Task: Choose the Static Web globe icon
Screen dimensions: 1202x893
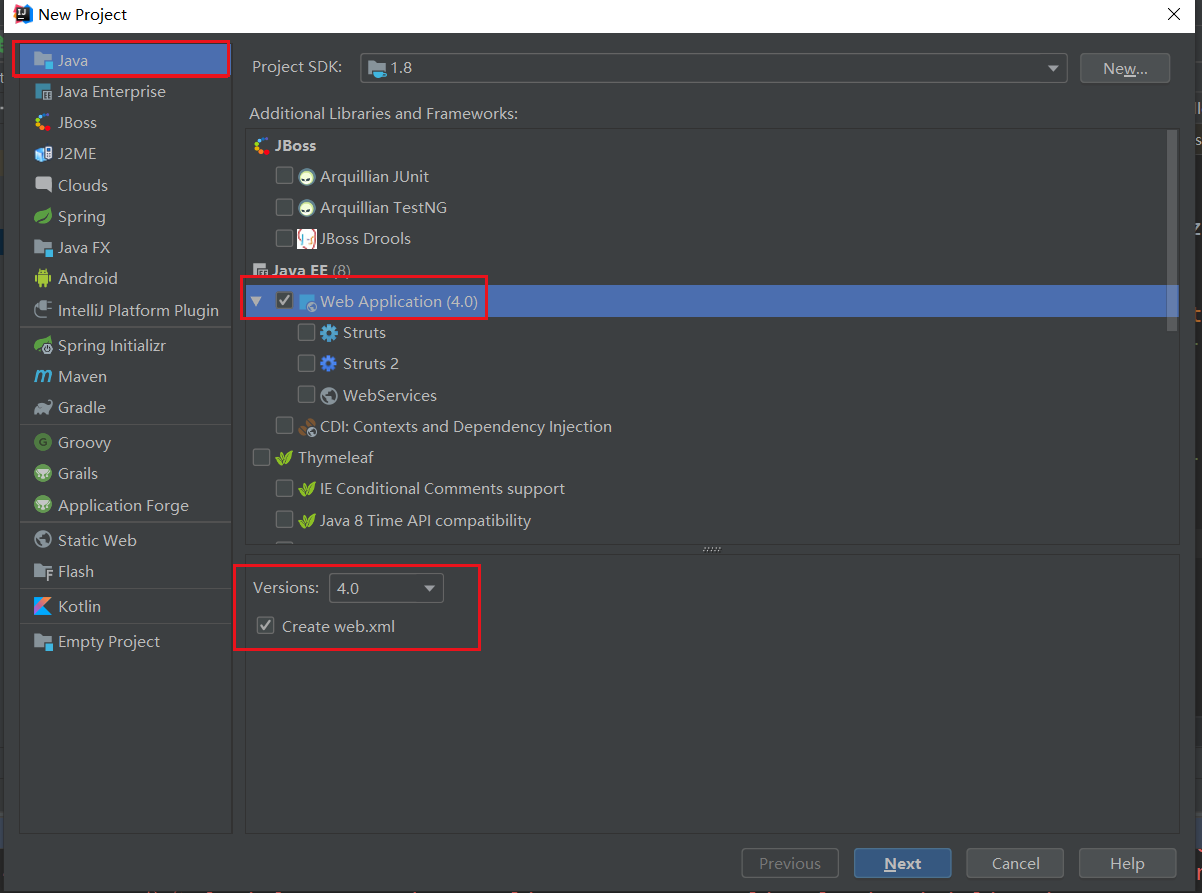Action: [43, 540]
